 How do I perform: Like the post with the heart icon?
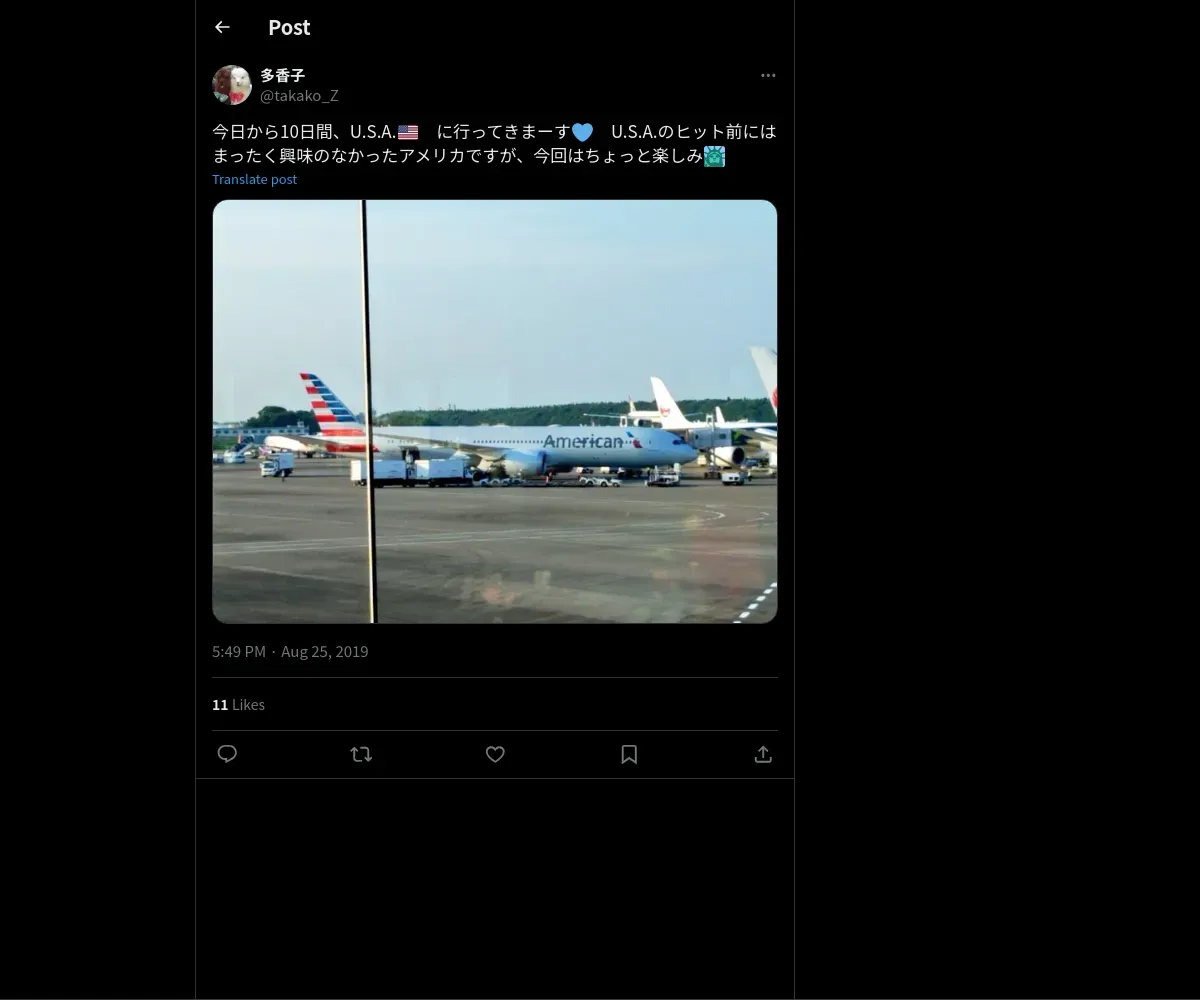(495, 754)
